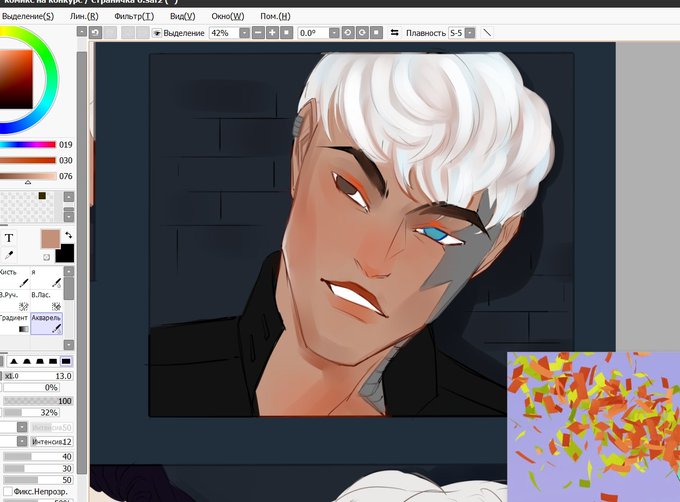Screen dimensions: 680x502
Task: Click the small reset-colors icon below foreground swatch
Action: coord(46,257)
